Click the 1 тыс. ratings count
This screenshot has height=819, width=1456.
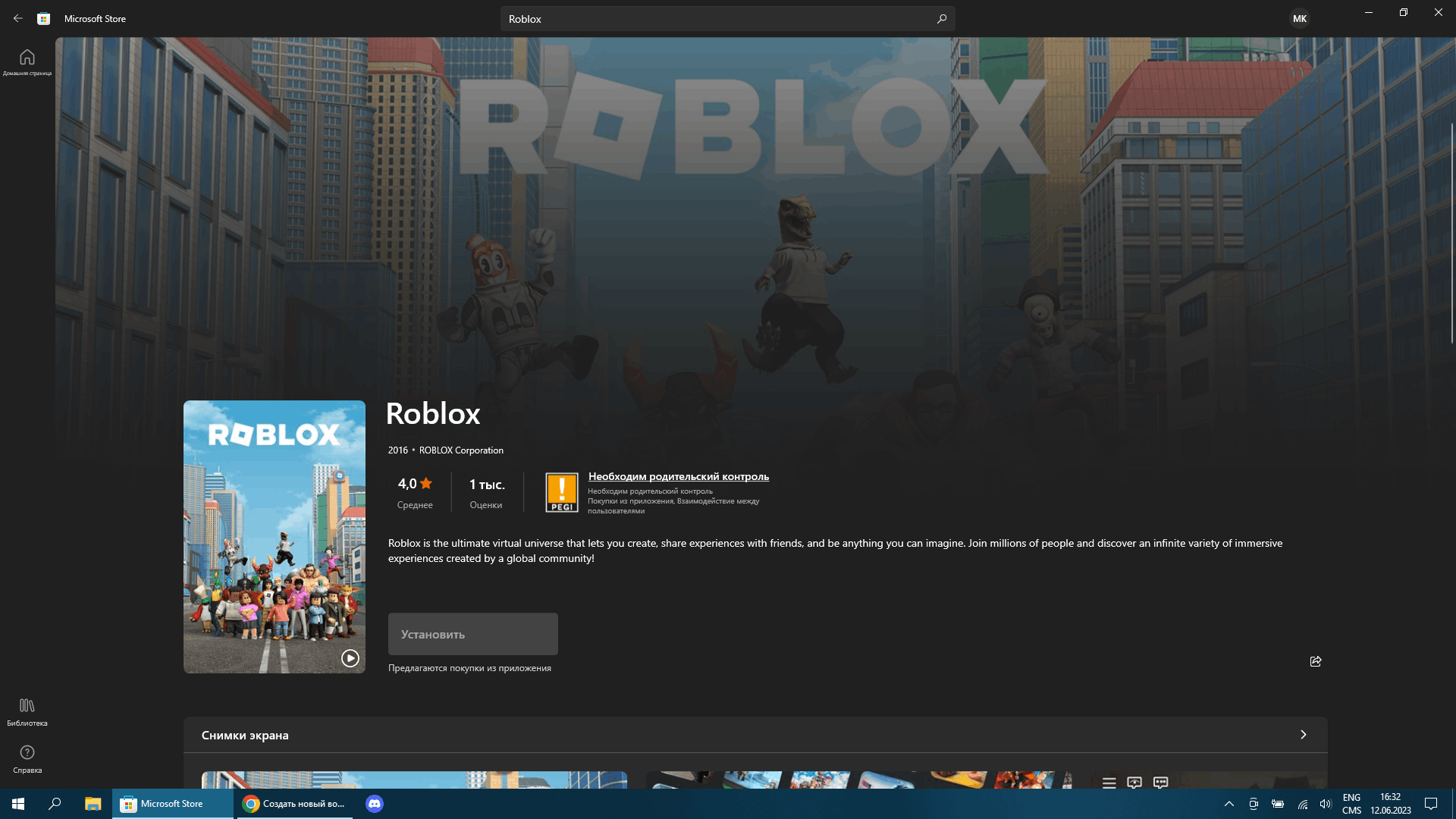coord(487,492)
